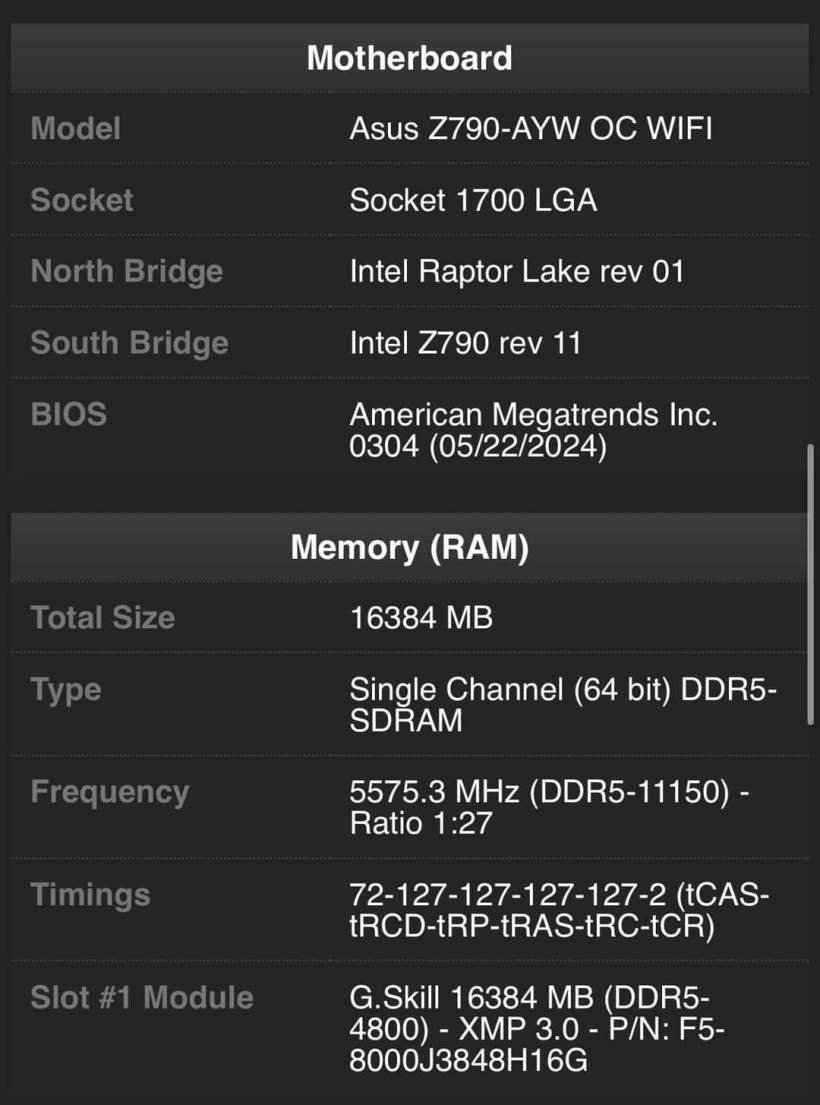Select the Socket 1700 LGA text
This screenshot has height=1105, width=820.
(x=473, y=200)
